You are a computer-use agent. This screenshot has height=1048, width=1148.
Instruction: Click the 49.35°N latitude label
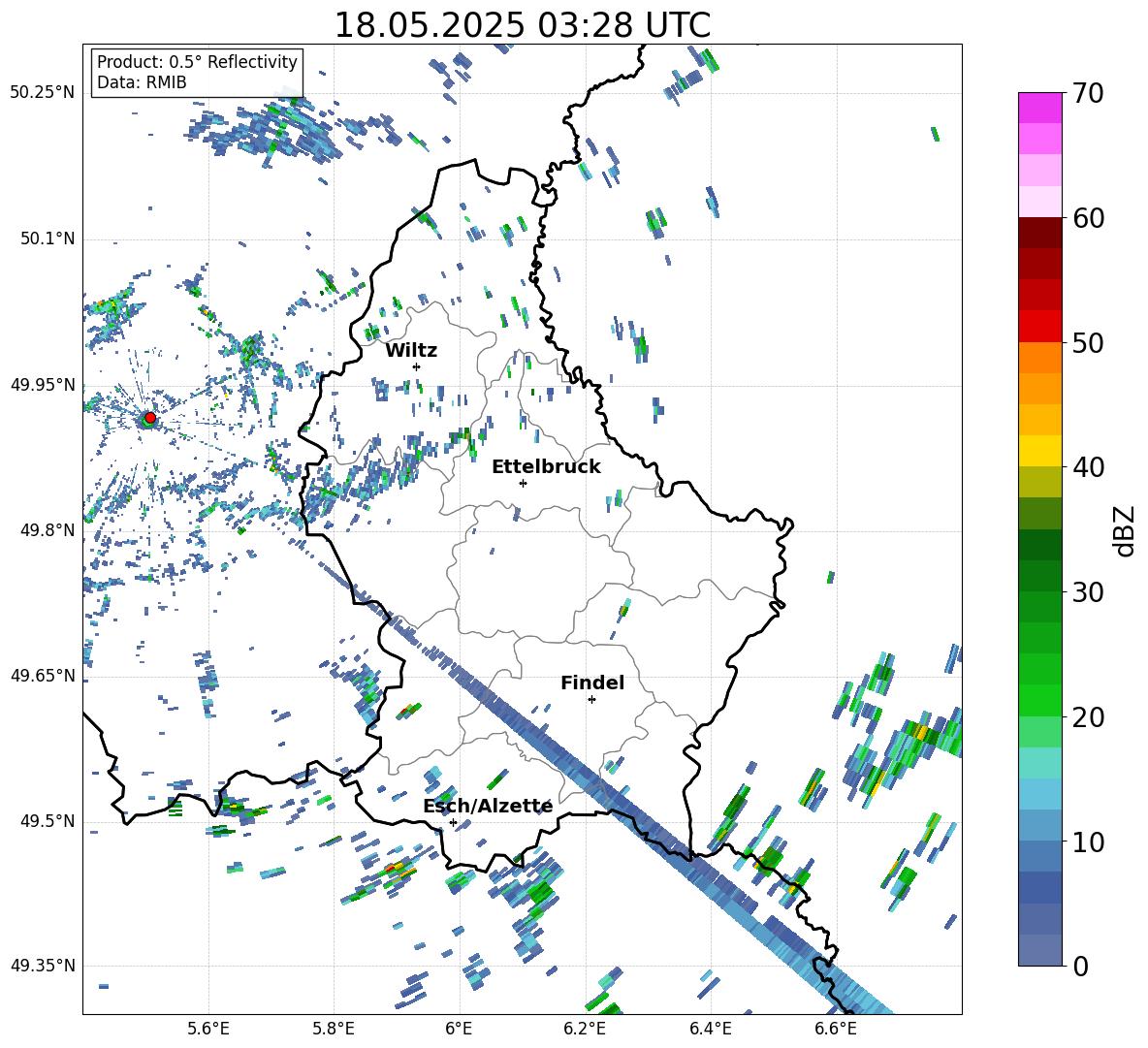[43, 966]
